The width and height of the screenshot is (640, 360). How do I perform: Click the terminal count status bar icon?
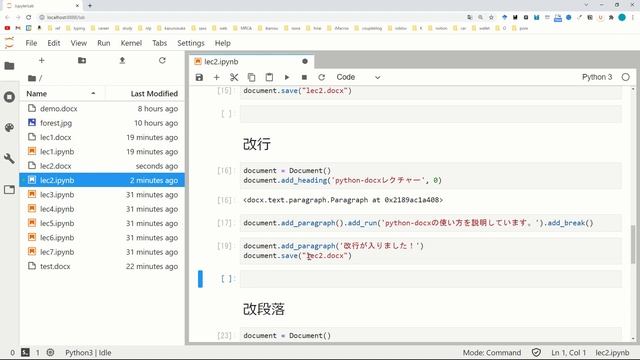(x=25, y=352)
